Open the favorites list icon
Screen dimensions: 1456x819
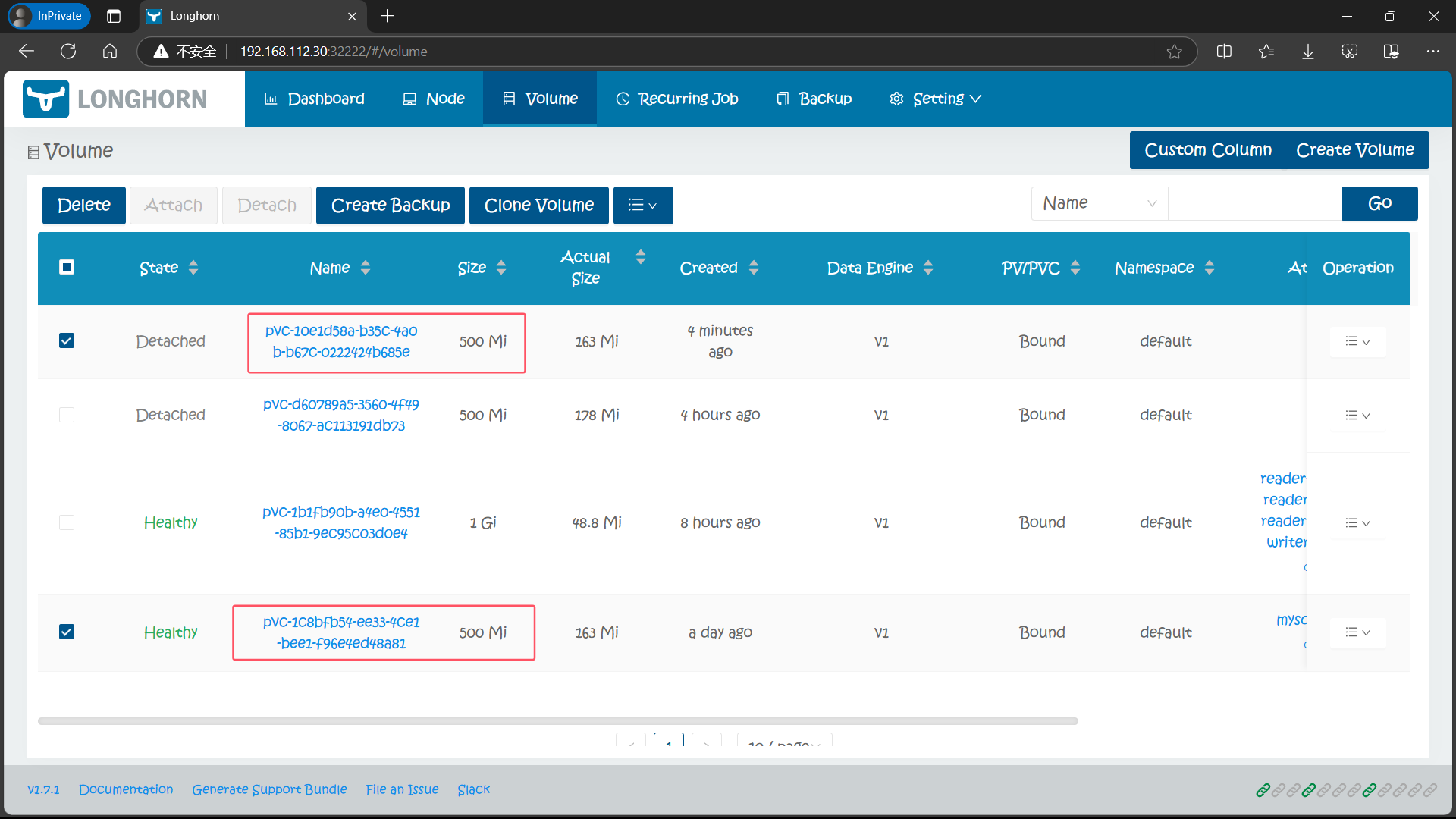[1266, 52]
